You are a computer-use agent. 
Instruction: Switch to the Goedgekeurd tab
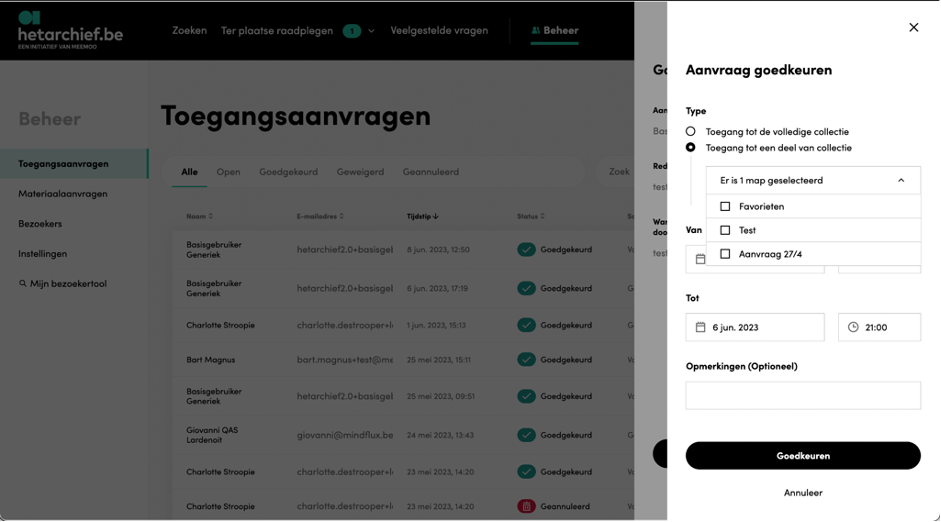click(289, 172)
